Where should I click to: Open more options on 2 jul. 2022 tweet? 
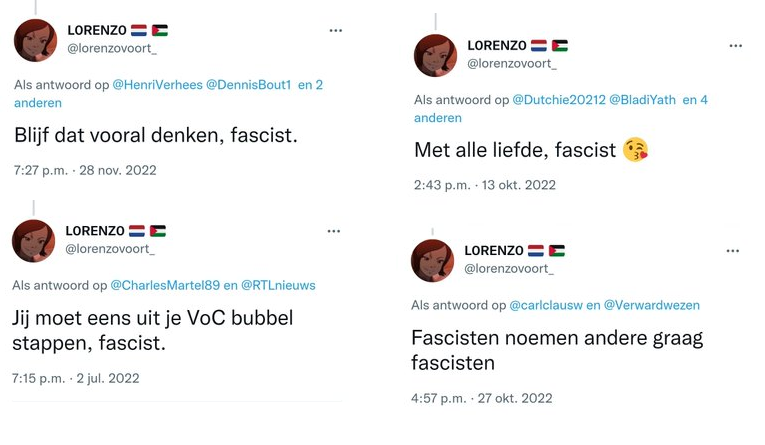coord(334,231)
